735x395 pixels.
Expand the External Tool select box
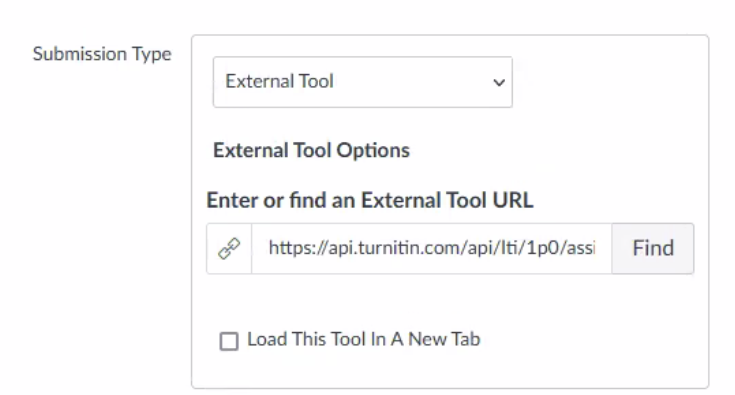tap(362, 82)
